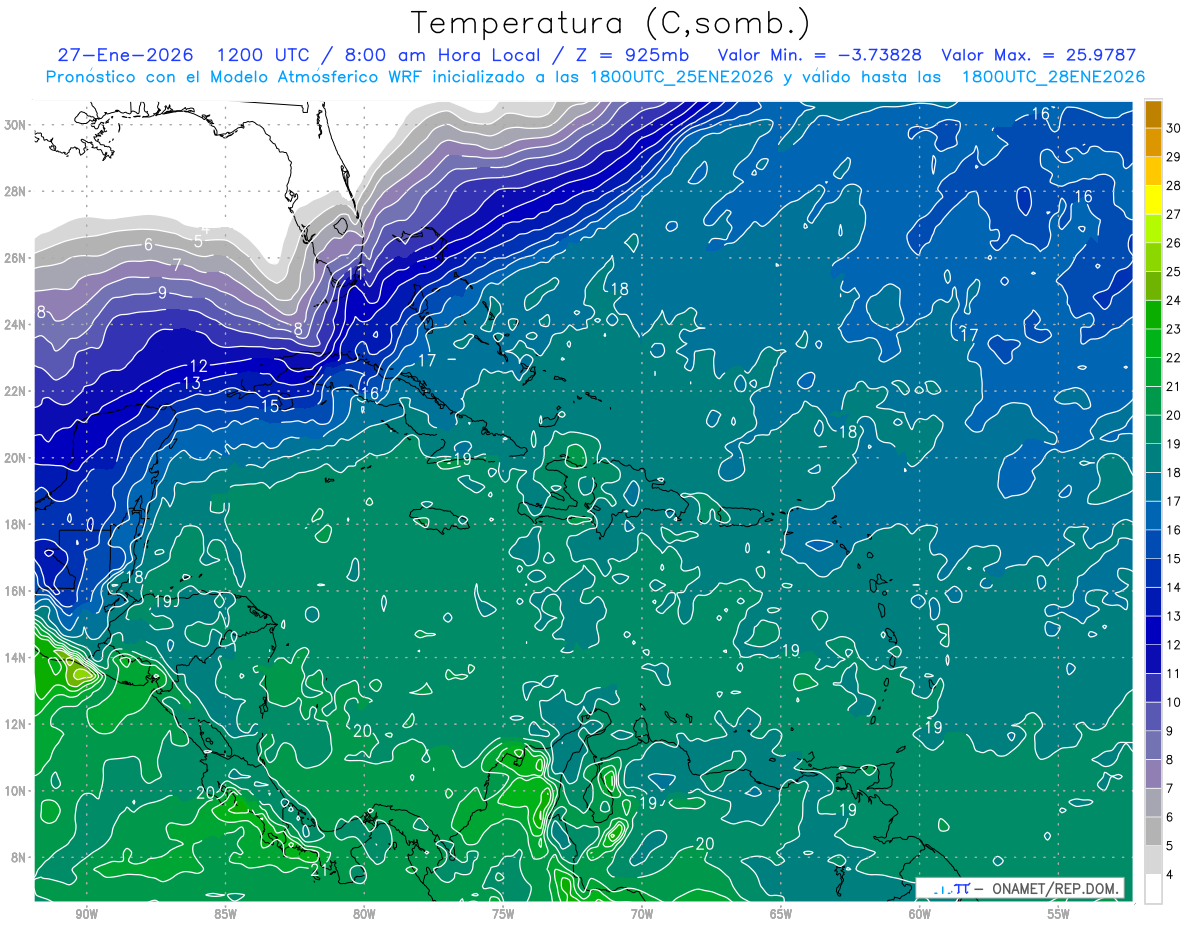Click the "55W" longitude label

(1059, 914)
